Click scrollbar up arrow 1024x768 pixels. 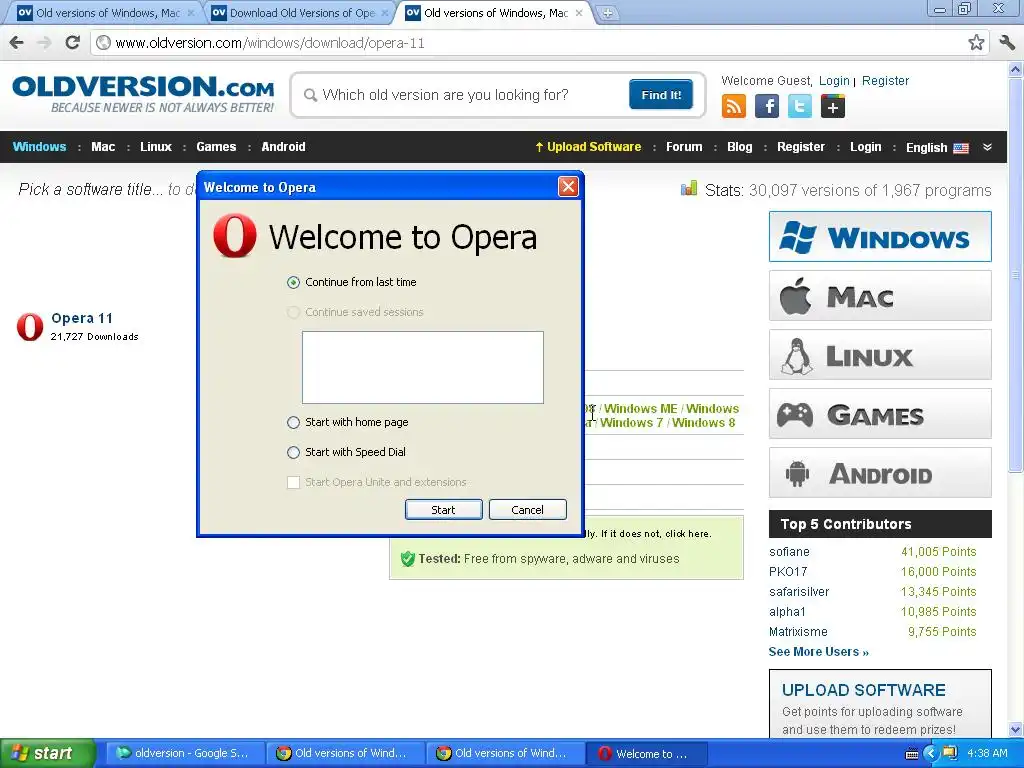point(1016,69)
